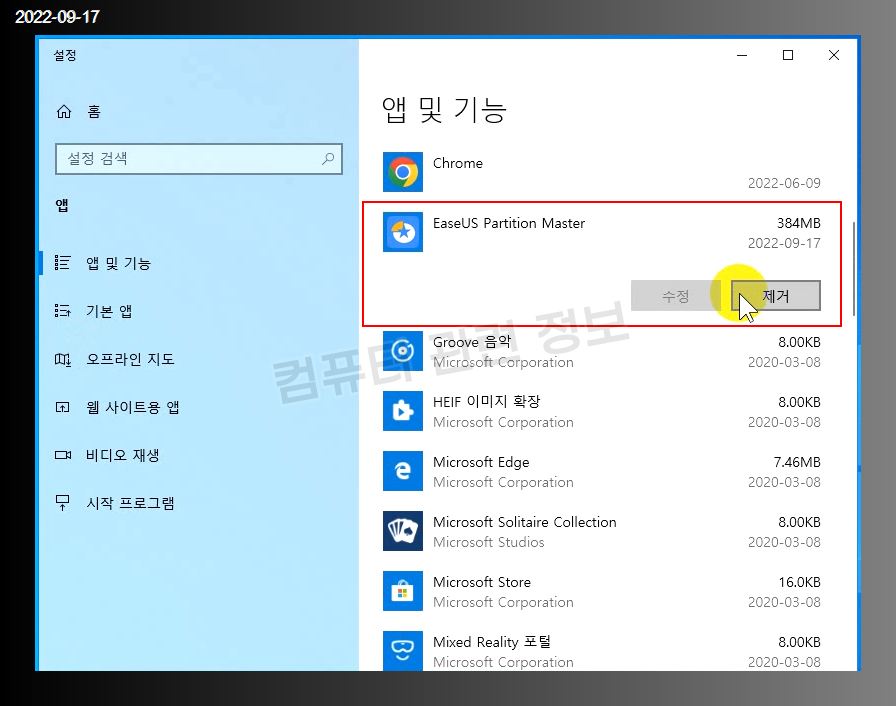
Task: Open the 웹 사이트용 앱 section
Action: click(199, 407)
